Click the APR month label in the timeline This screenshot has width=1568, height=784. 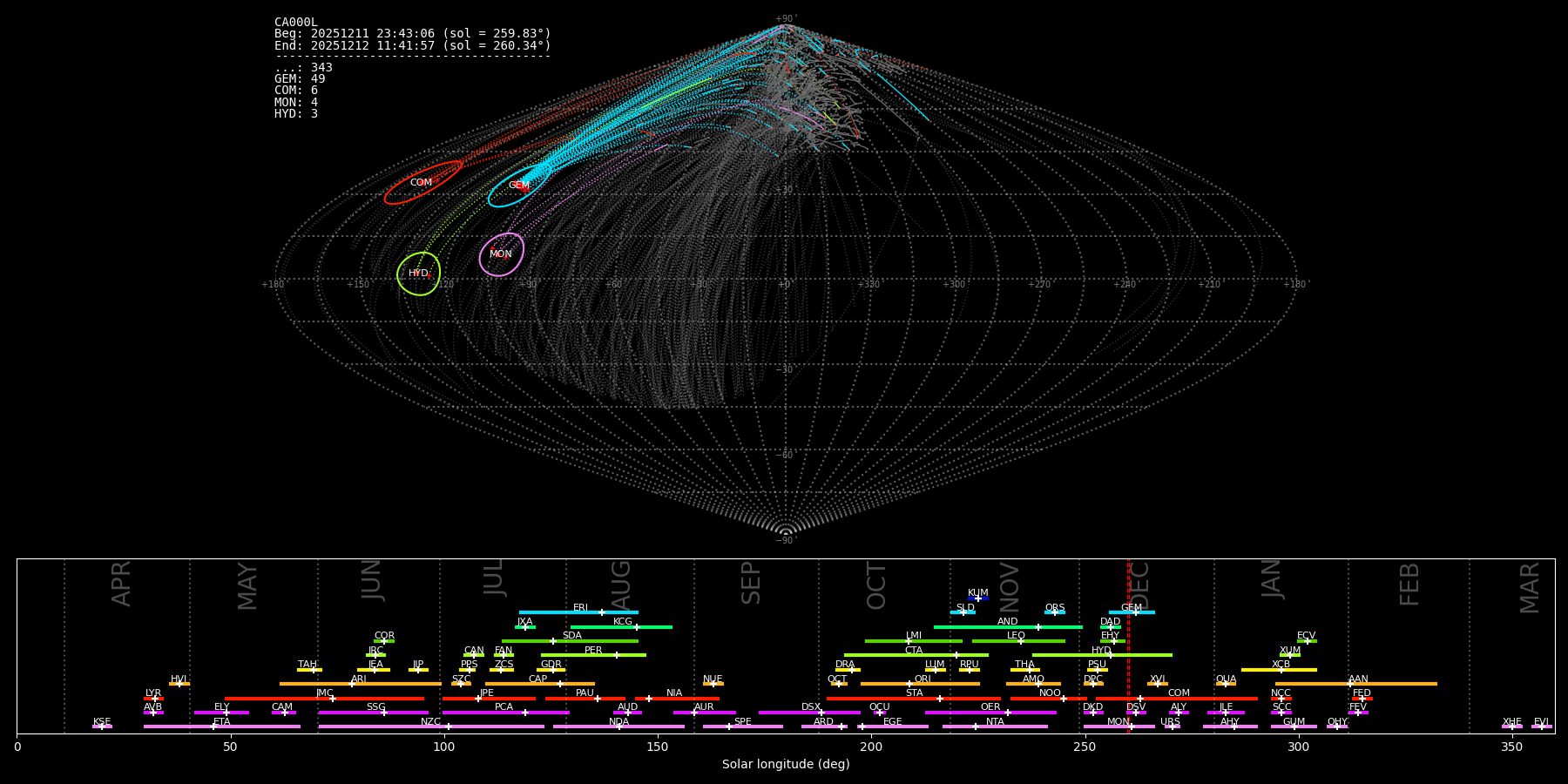click(121, 584)
